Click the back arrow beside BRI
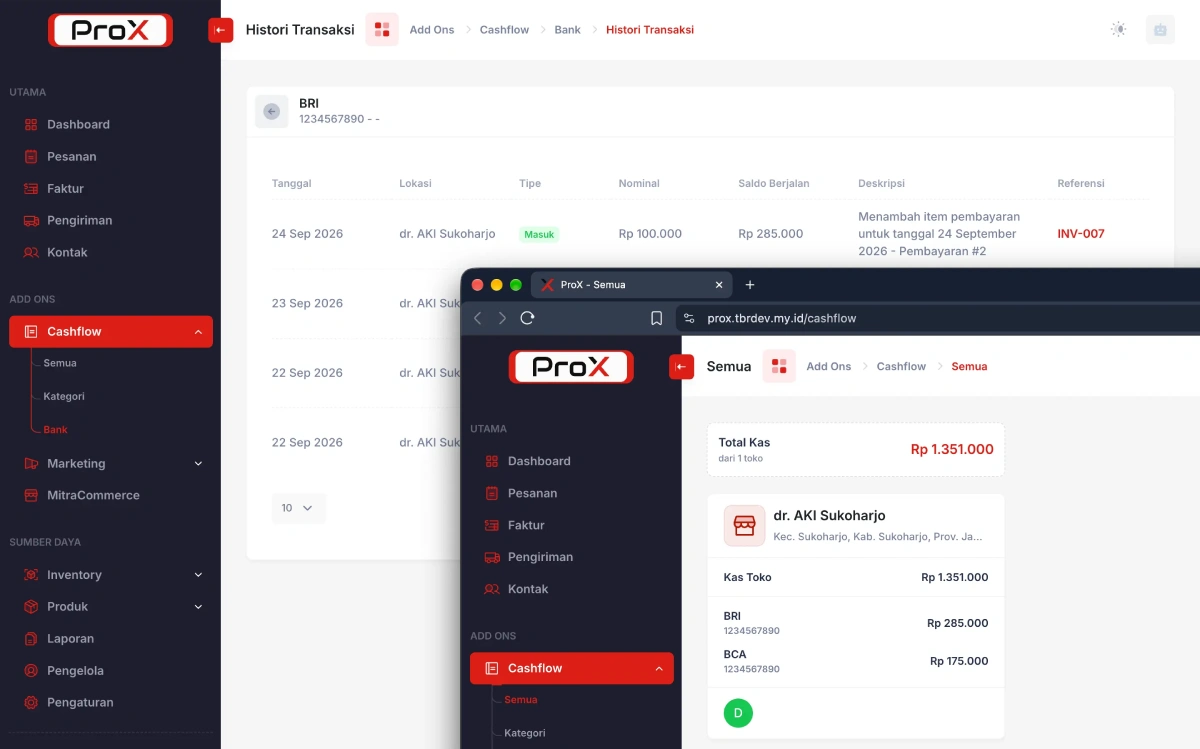 click(271, 112)
